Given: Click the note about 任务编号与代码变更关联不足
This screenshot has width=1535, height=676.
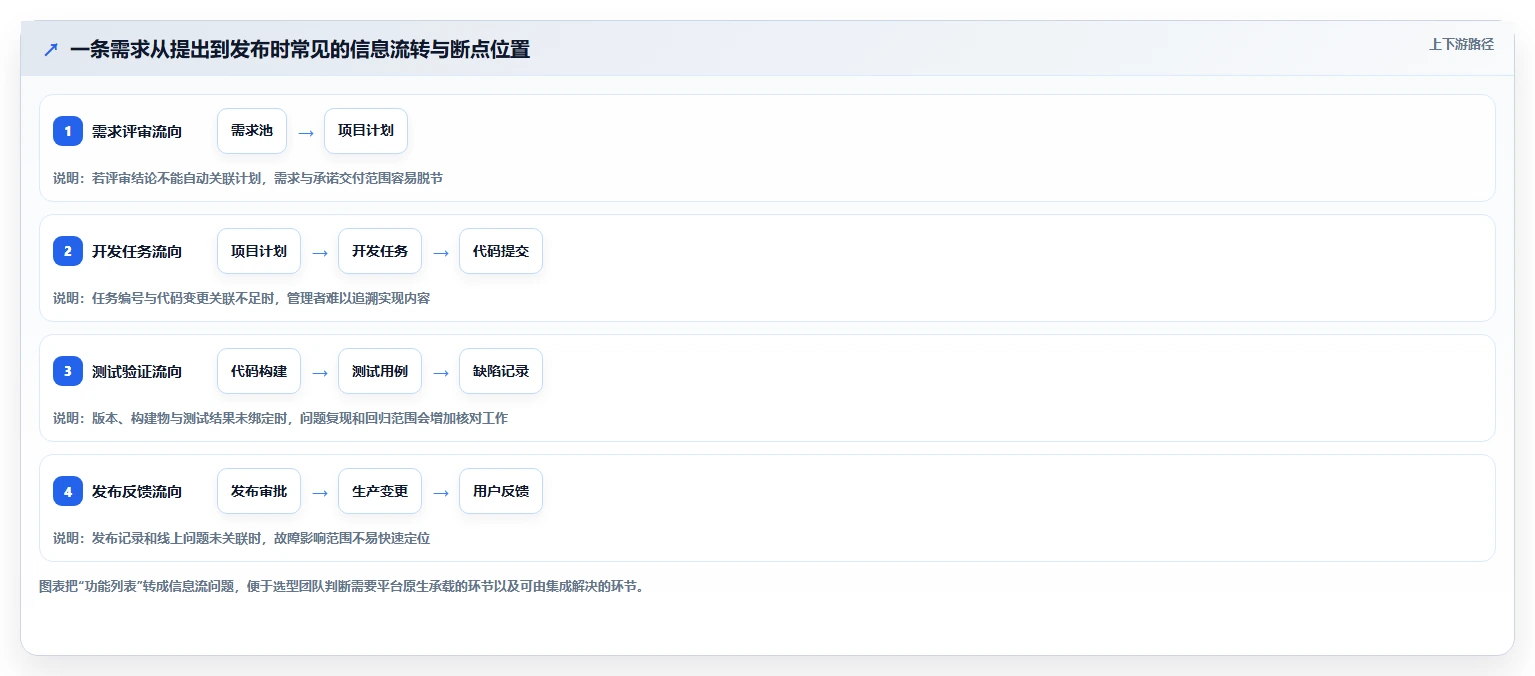Looking at the screenshot, I should [242, 298].
